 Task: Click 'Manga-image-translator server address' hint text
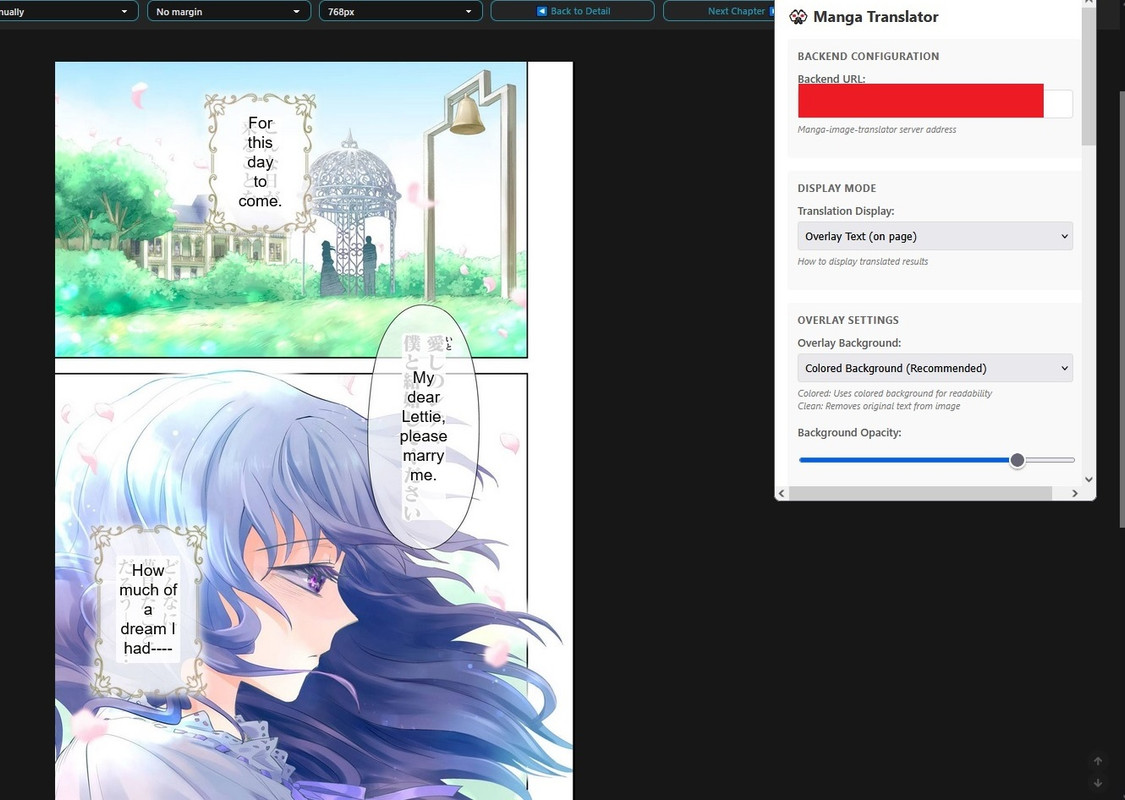[x=877, y=130]
